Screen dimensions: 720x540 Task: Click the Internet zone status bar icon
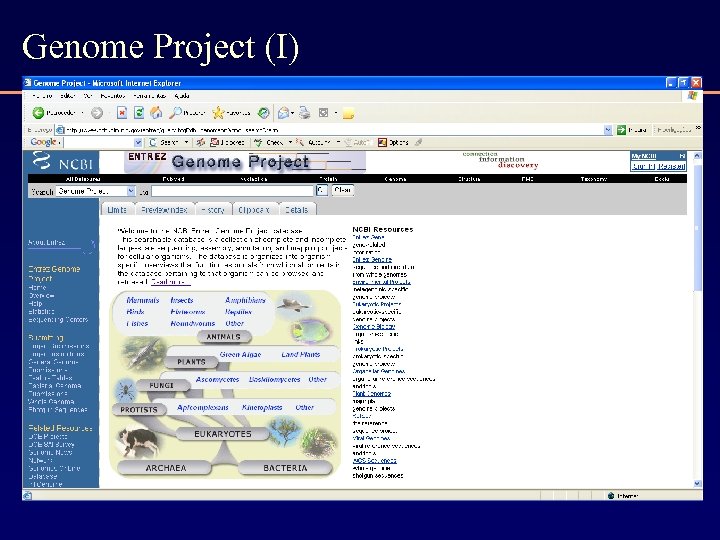(x=611, y=496)
